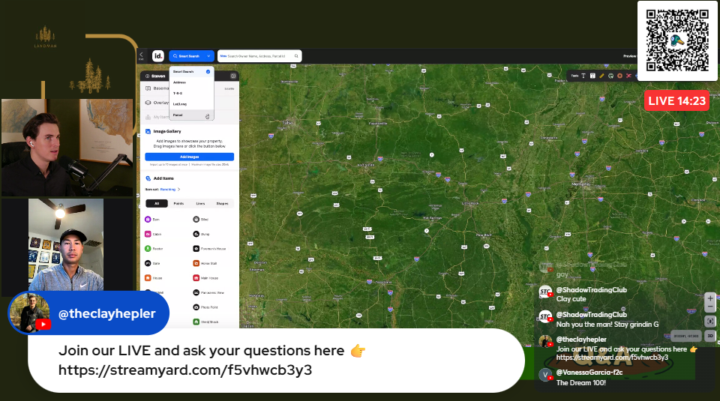720x401 pixels.
Task: Click the LIVE 14:23 indicator
Action: 677,101
